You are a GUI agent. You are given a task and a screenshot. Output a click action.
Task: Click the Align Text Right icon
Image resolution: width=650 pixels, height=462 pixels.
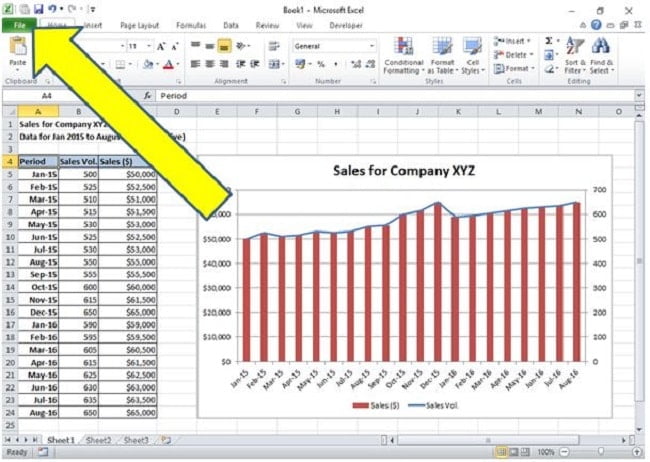point(224,64)
